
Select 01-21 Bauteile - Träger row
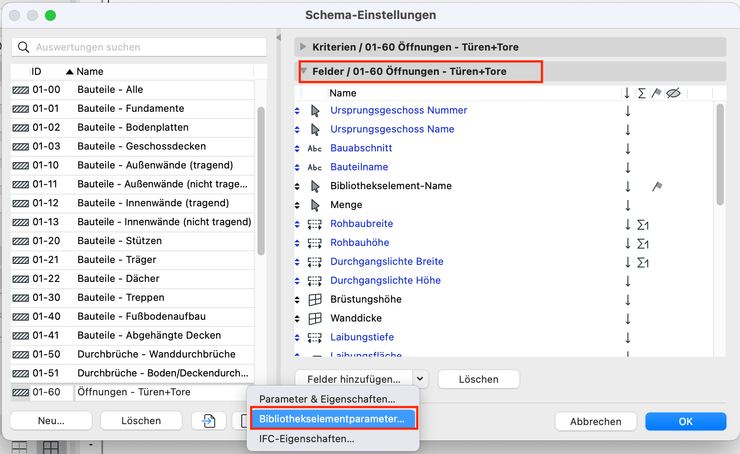coord(132,260)
